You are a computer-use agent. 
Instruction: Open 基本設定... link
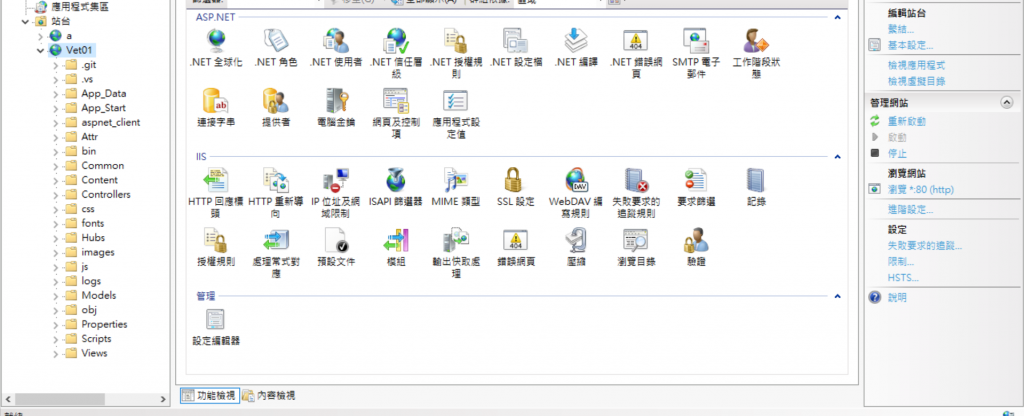910,46
